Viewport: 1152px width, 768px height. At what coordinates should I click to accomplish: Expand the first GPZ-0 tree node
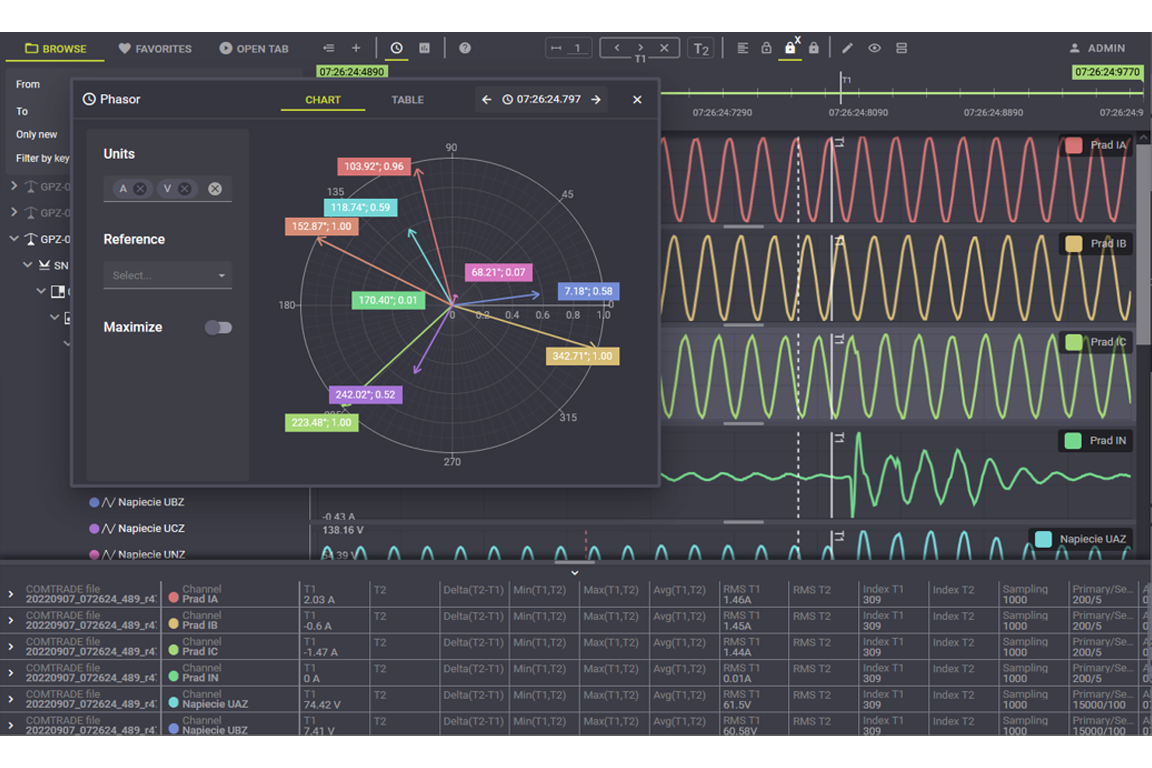click(x=14, y=186)
